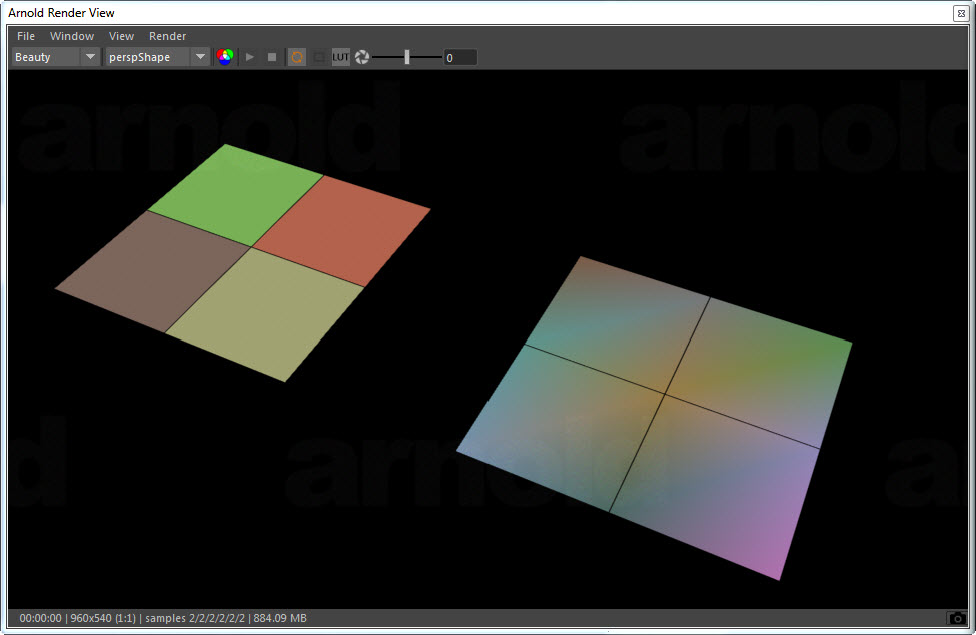The width and height of the screenshot is (976, 635).
Task: Click the exposure value field showing 0
Action: [459, 57]
